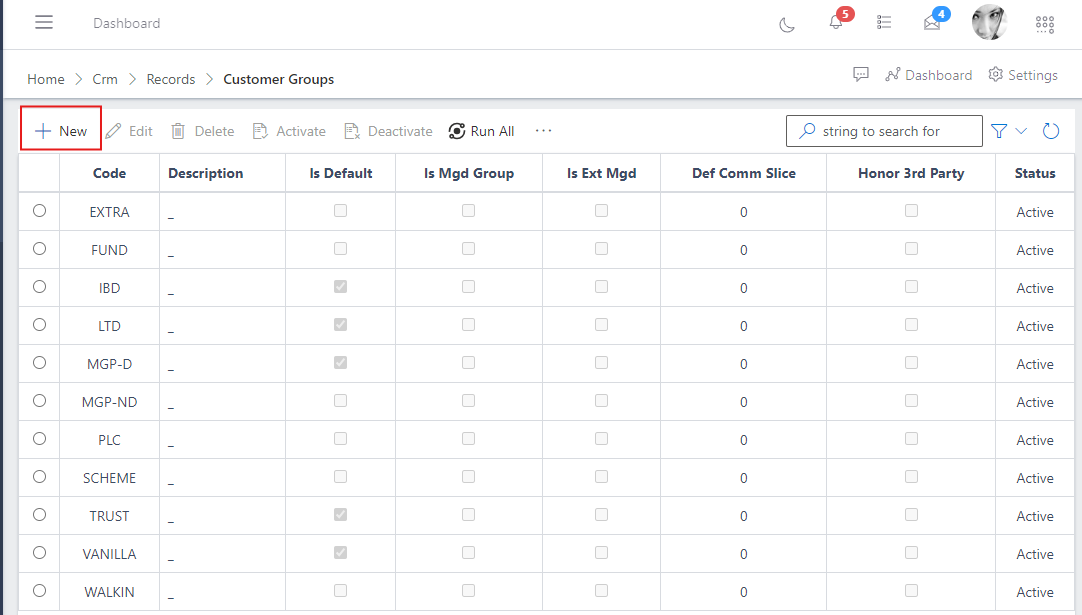Toggle dark mode moon icon

click(787, 24)
